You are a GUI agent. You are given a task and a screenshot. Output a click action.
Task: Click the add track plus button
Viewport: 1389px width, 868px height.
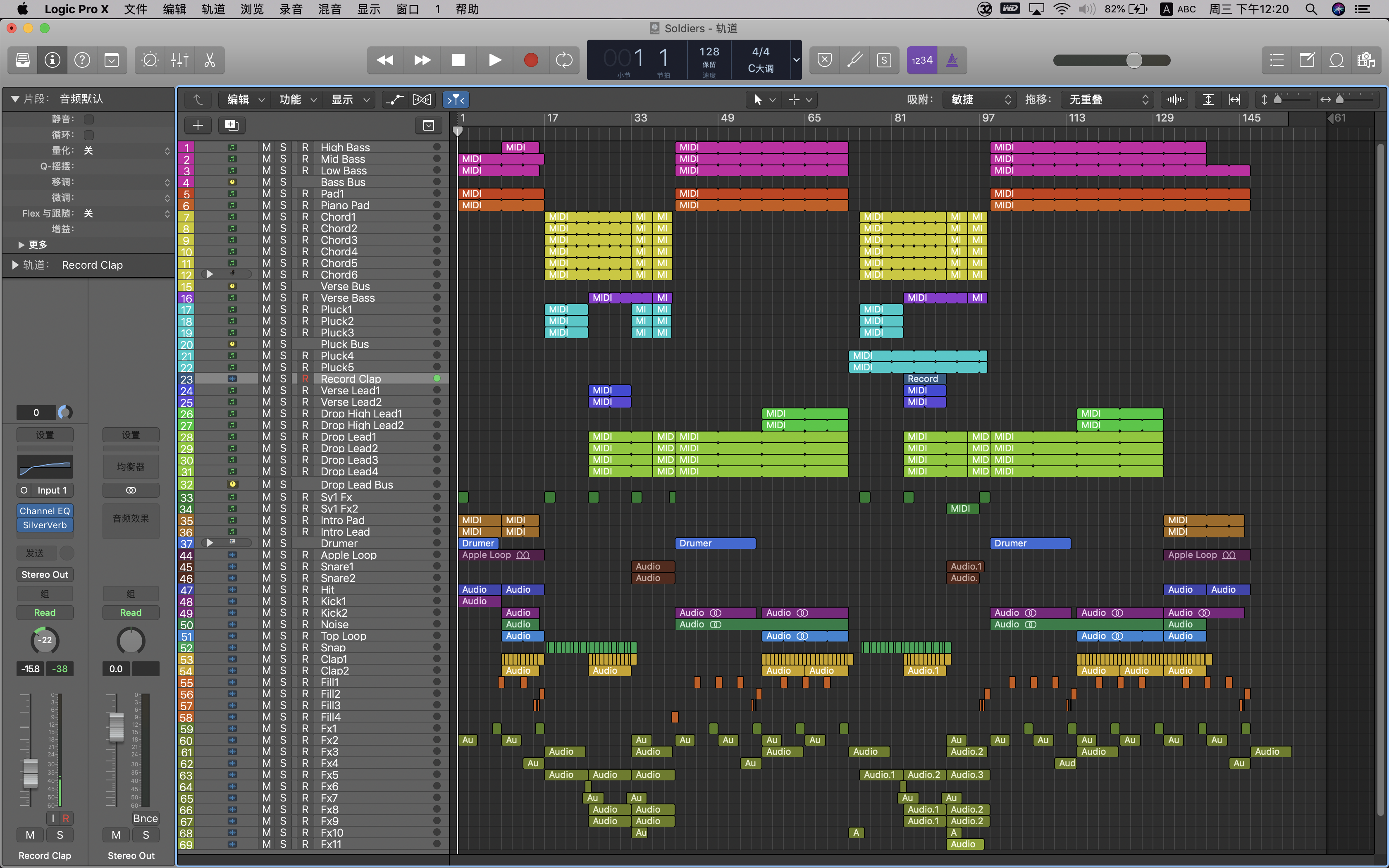[198, 125]
